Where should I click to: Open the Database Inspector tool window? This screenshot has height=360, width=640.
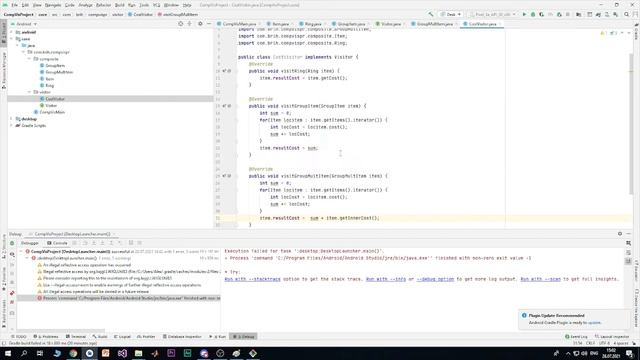(182, 337)
